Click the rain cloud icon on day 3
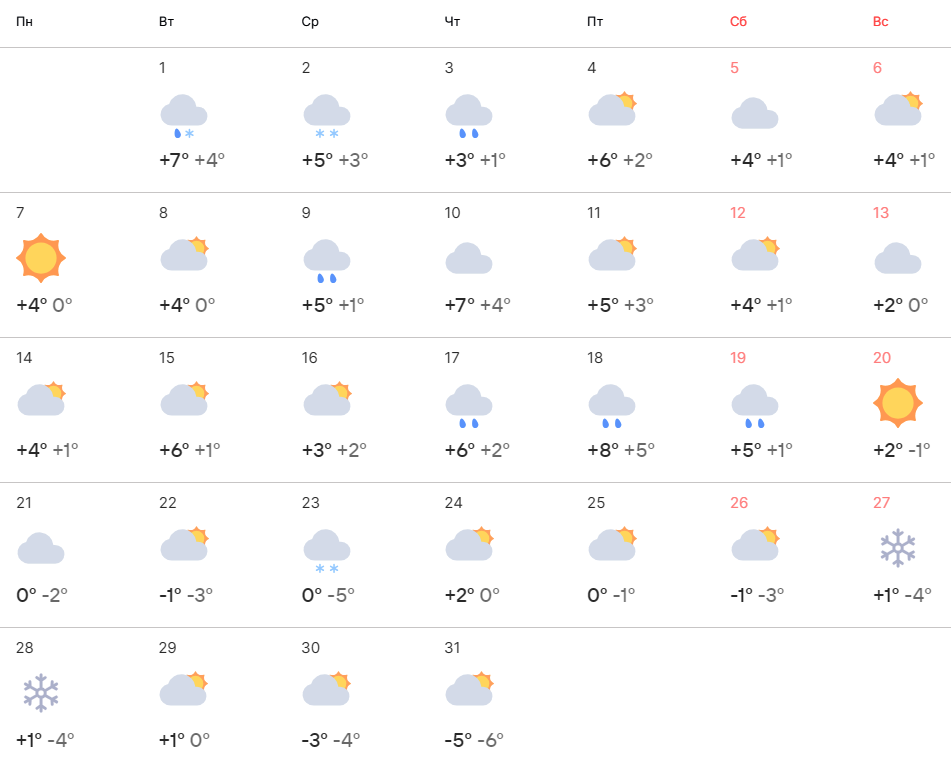Viewport: 951px width, 767px height. [469, 115]
